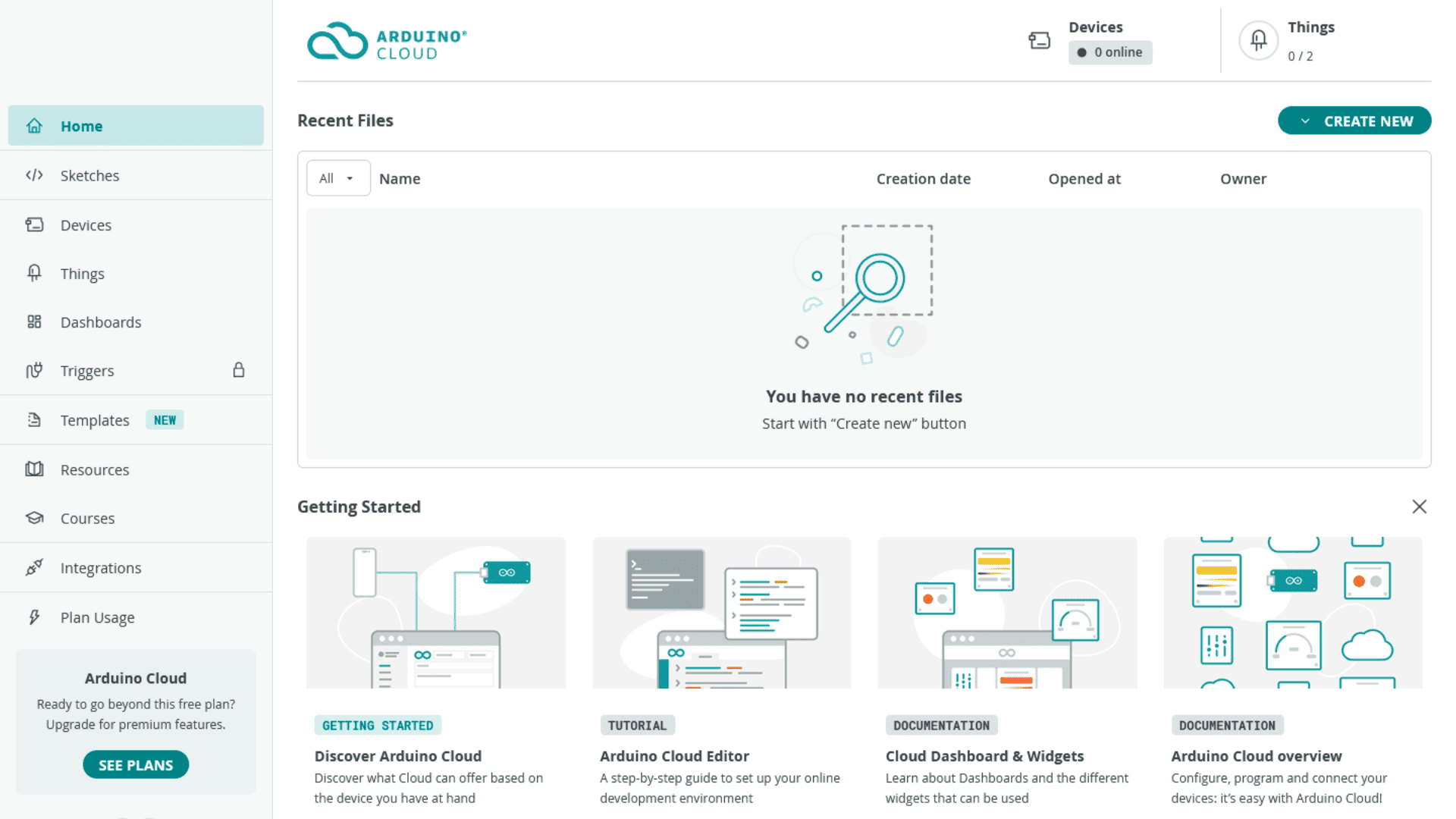
Task: Sort by the Creation date column
Action: (x=923, y=178)
